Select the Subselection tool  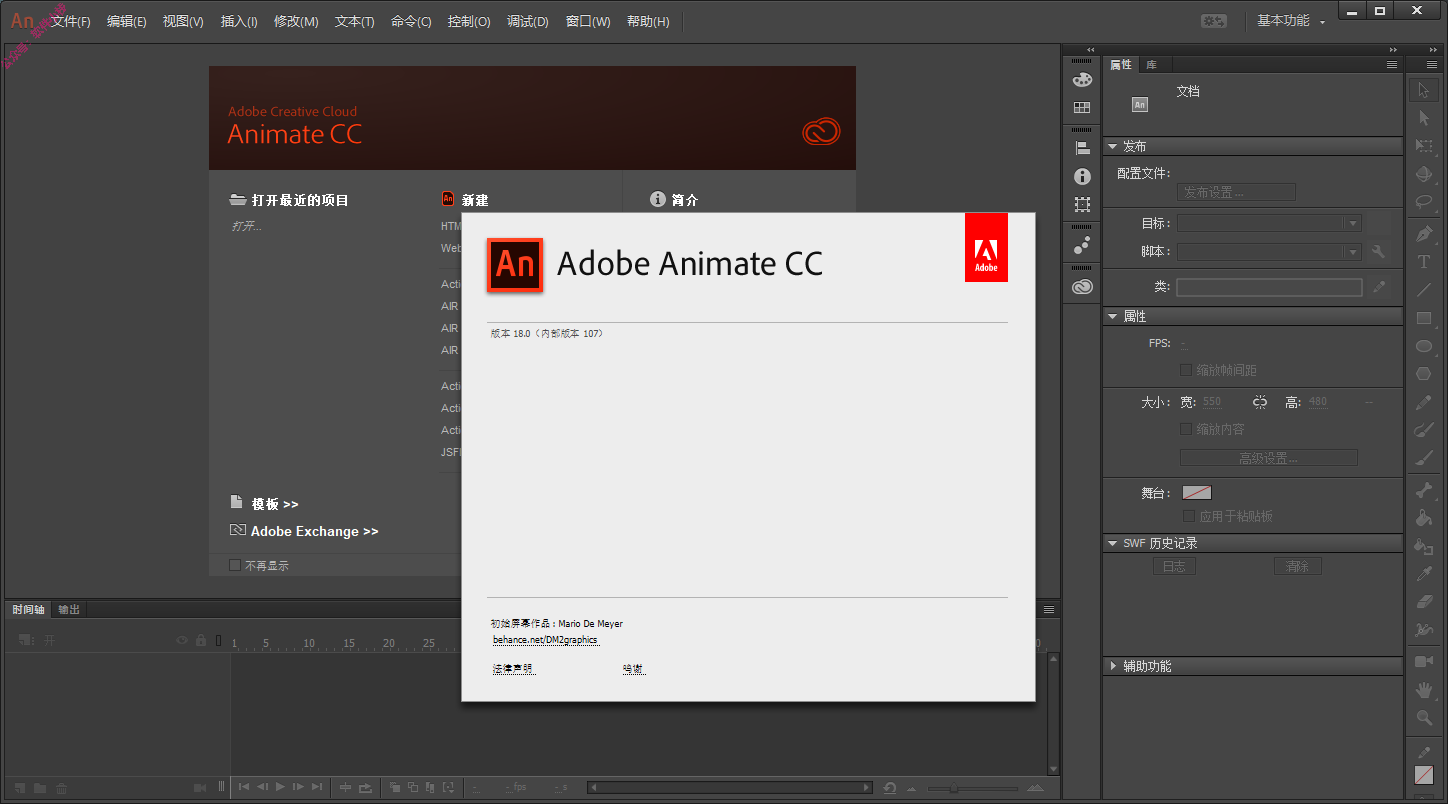[1424, 118]
